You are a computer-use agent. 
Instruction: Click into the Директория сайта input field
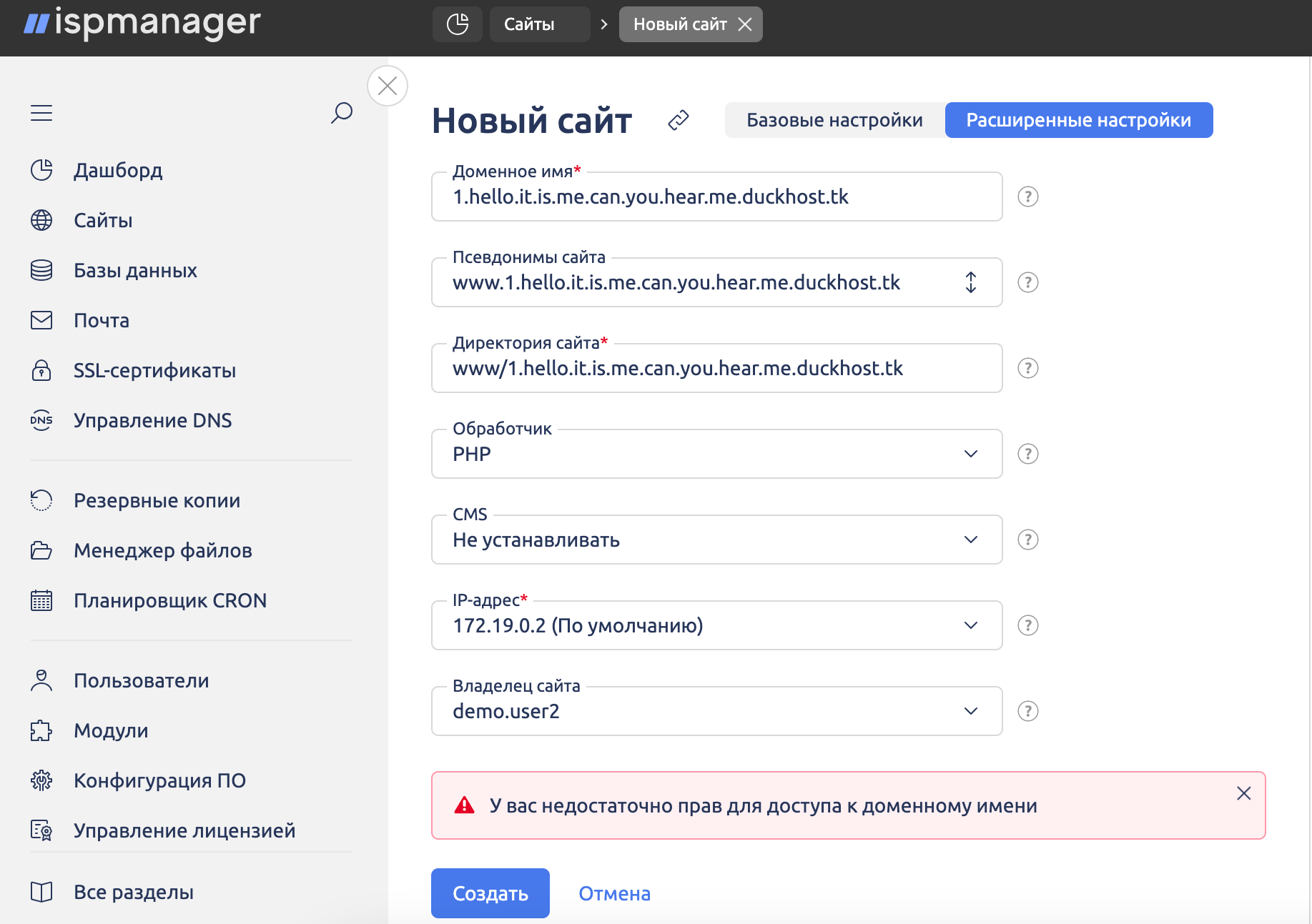(x=716, y=369)
